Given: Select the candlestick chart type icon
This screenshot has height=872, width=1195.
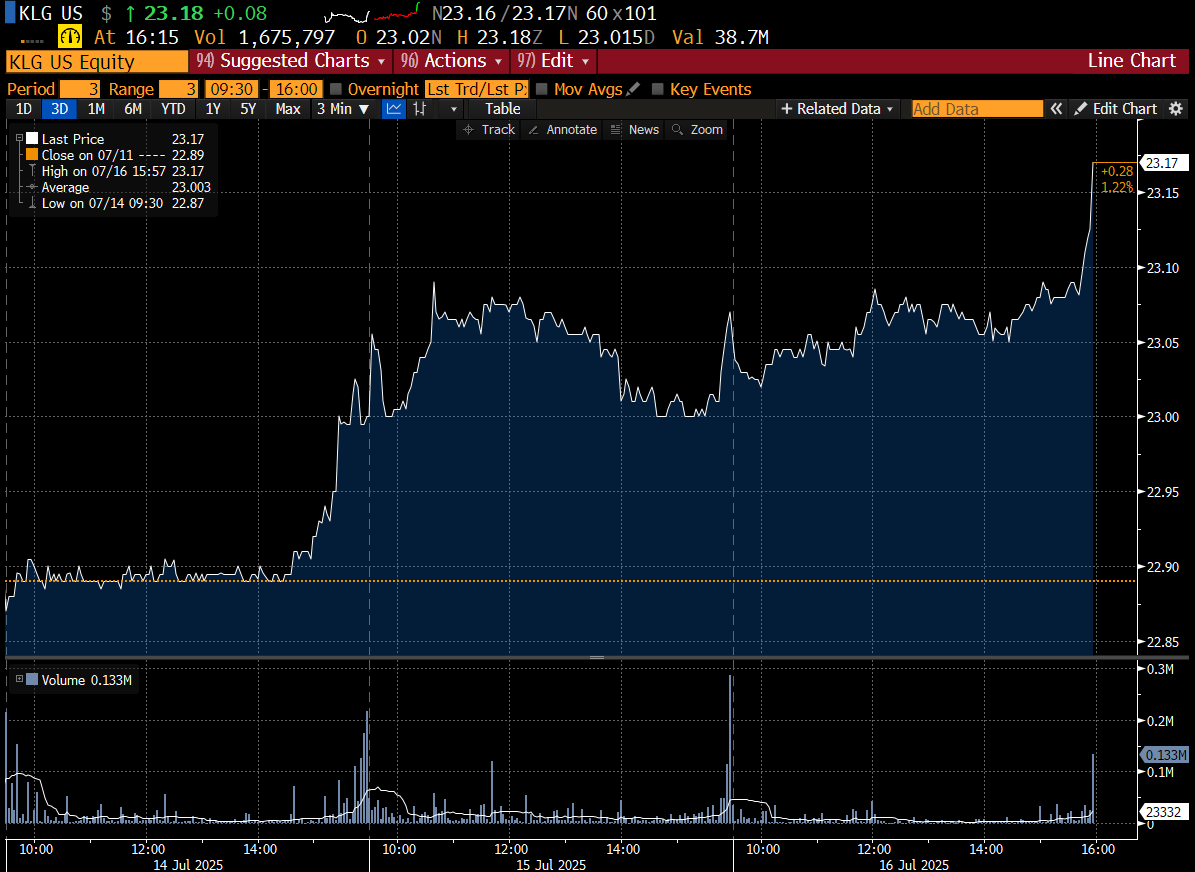Looking at the screenshot, I should coord(419,109).
